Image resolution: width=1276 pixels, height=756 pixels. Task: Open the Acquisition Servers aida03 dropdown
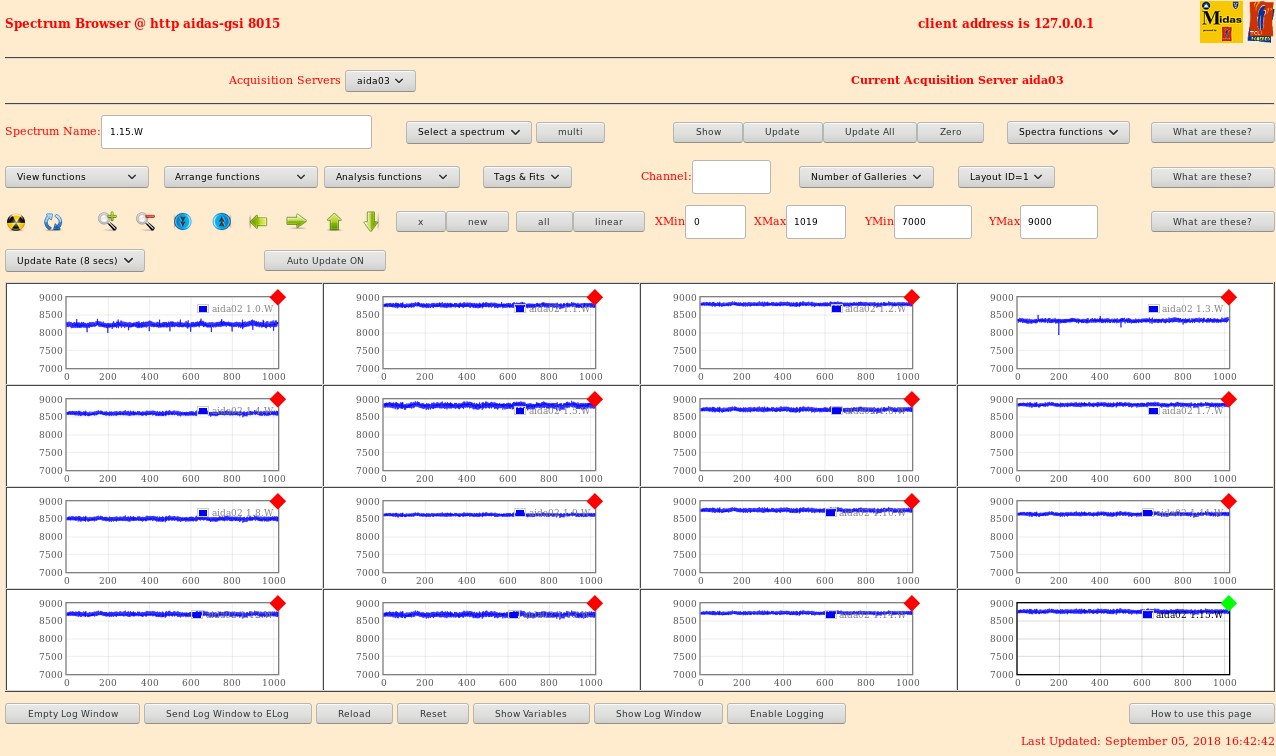pyautogui.click(x=380, y=81)
